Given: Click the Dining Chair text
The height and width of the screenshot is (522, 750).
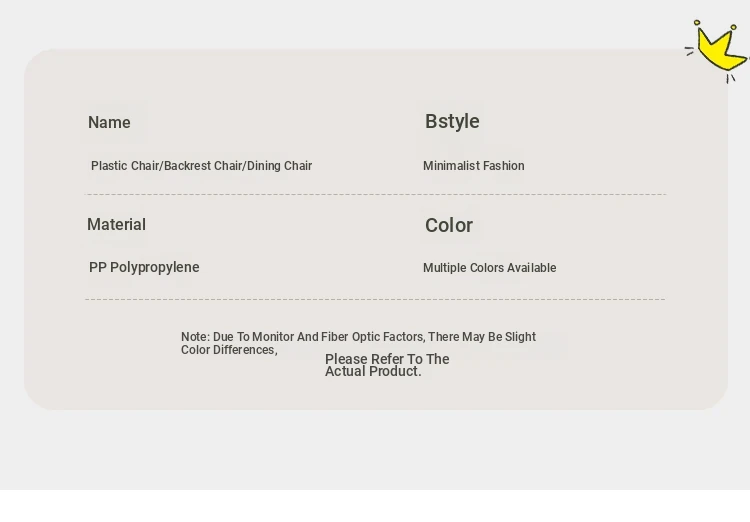Looking at the screenshot, I should [x=280, y=166].
